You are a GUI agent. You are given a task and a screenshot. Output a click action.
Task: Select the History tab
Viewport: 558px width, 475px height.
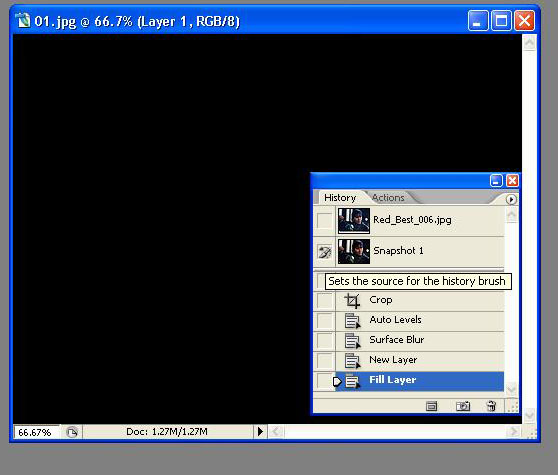click(340, 197)
